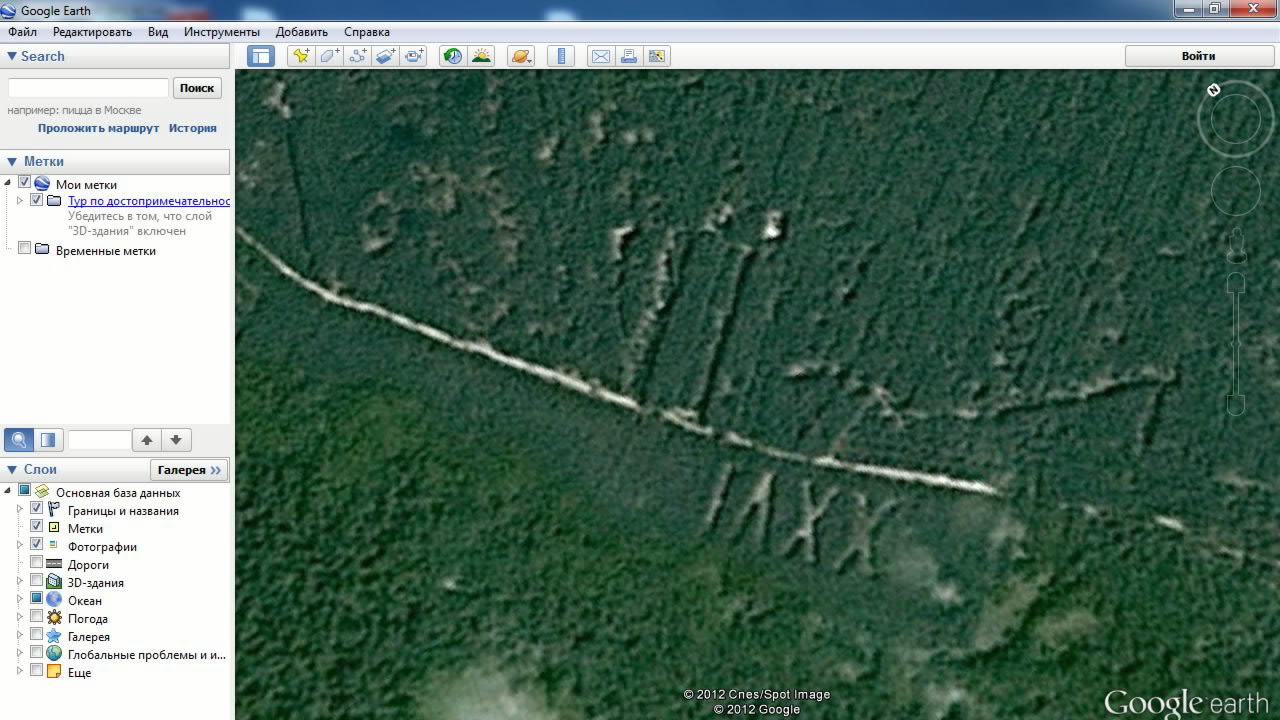The width and height of the screenshot is (1280, 720).
Task: Enable the Погода layer
Action: click(37, 617)
